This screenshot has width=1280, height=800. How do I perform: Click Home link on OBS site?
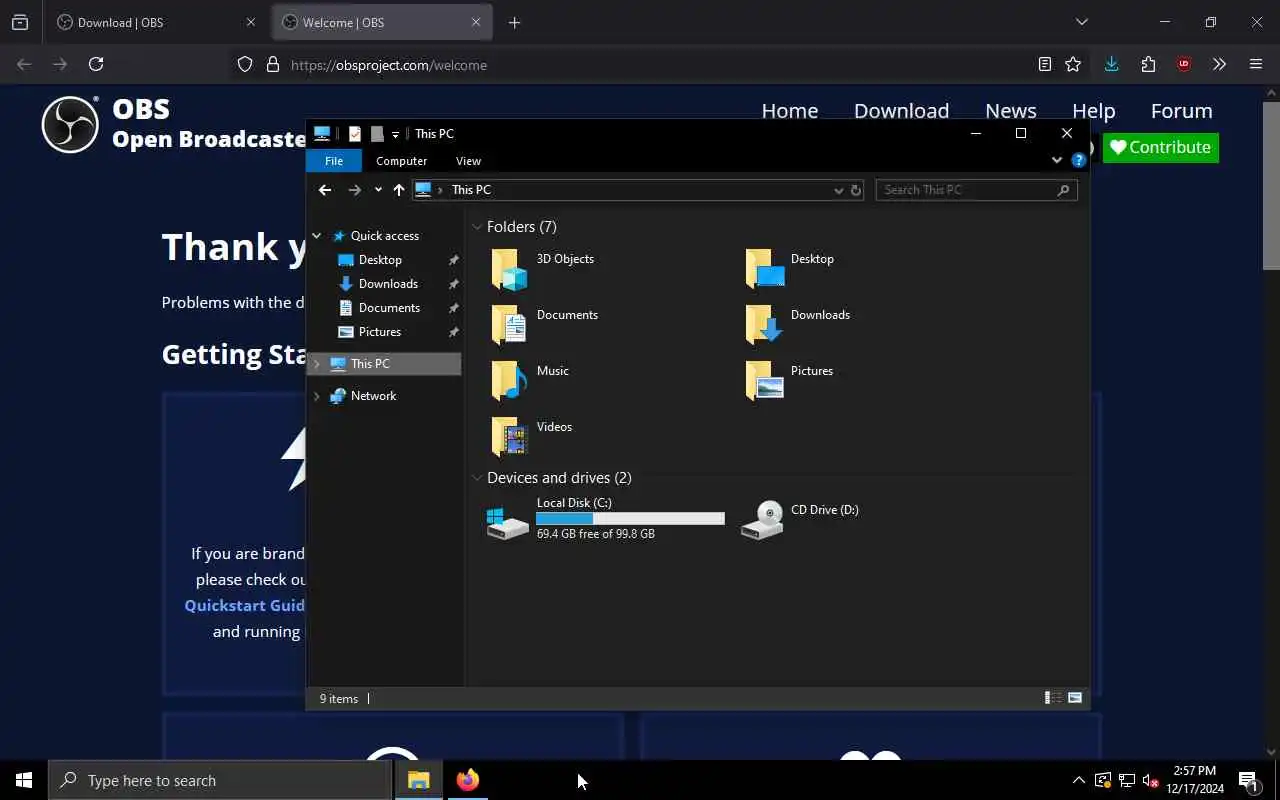click(790, 111)
